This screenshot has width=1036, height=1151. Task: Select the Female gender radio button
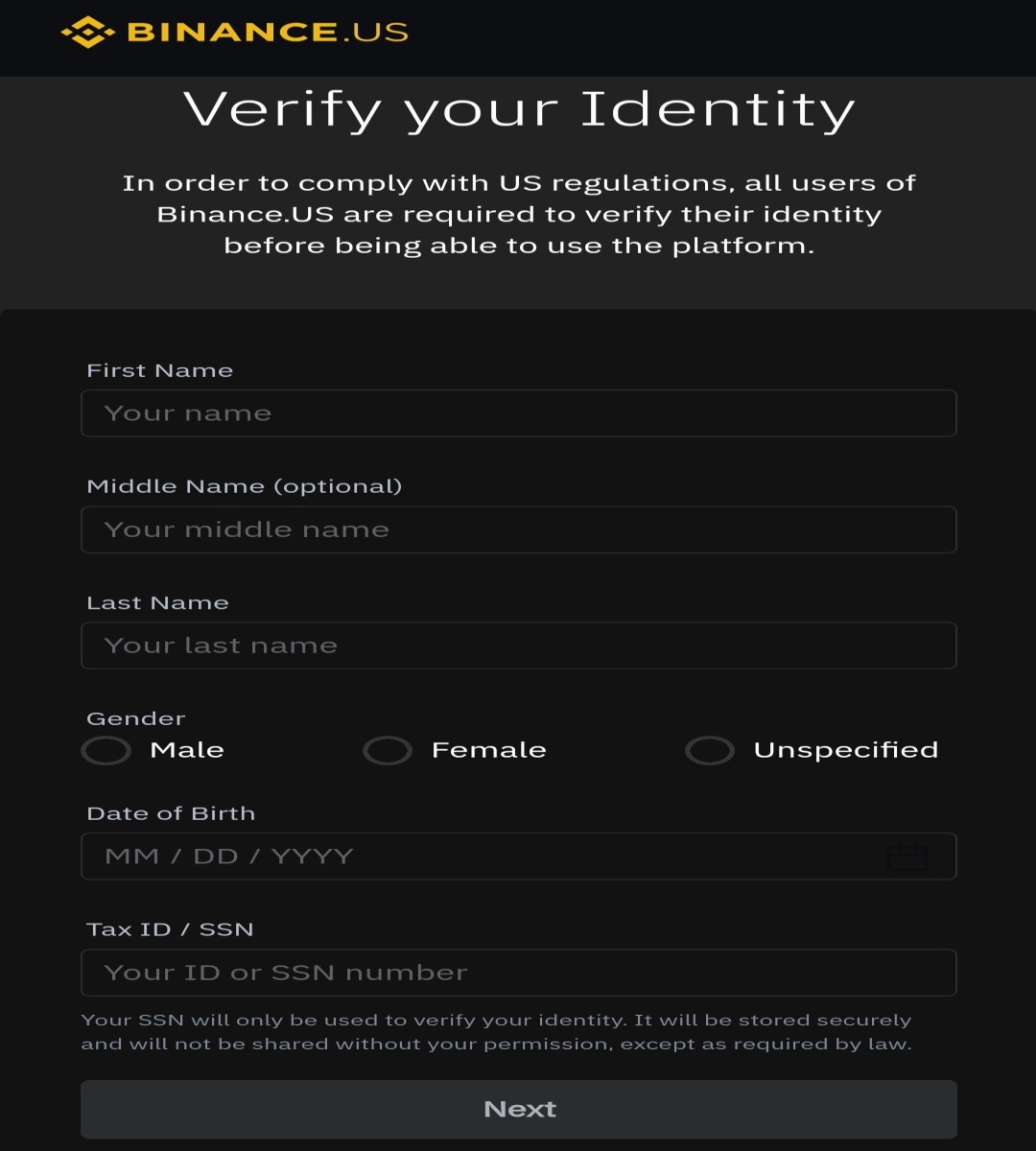click(388, 750)
